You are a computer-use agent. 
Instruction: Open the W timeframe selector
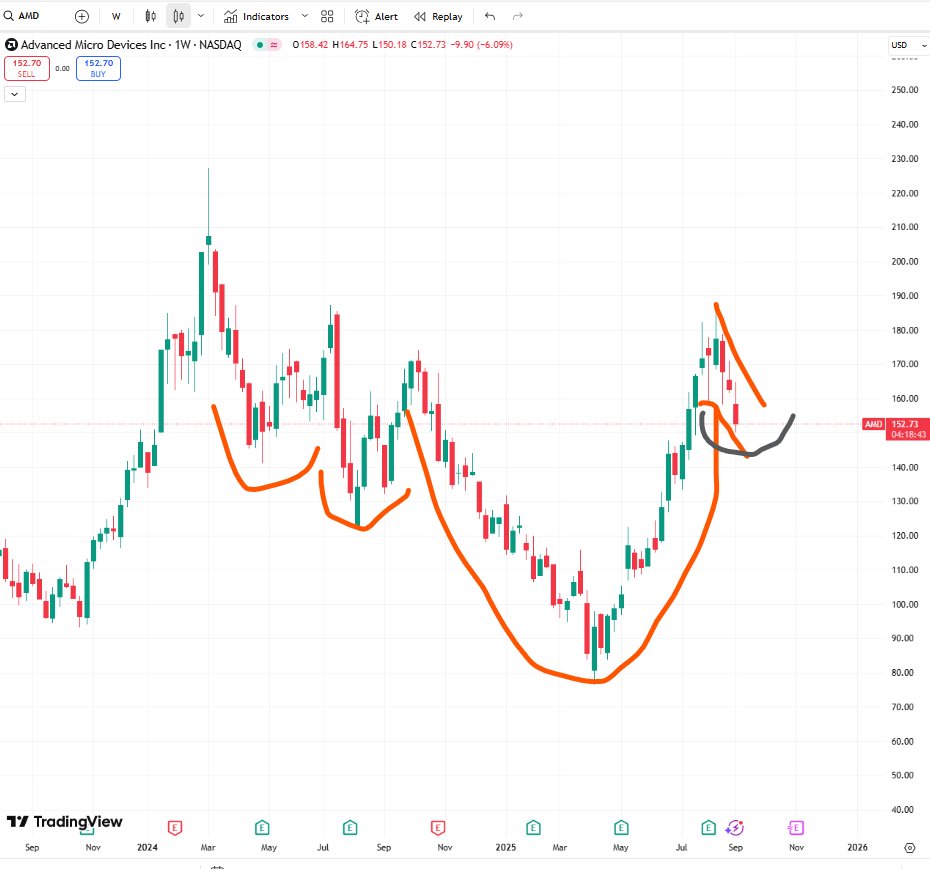pyautogui.click(x=116, y=17)
